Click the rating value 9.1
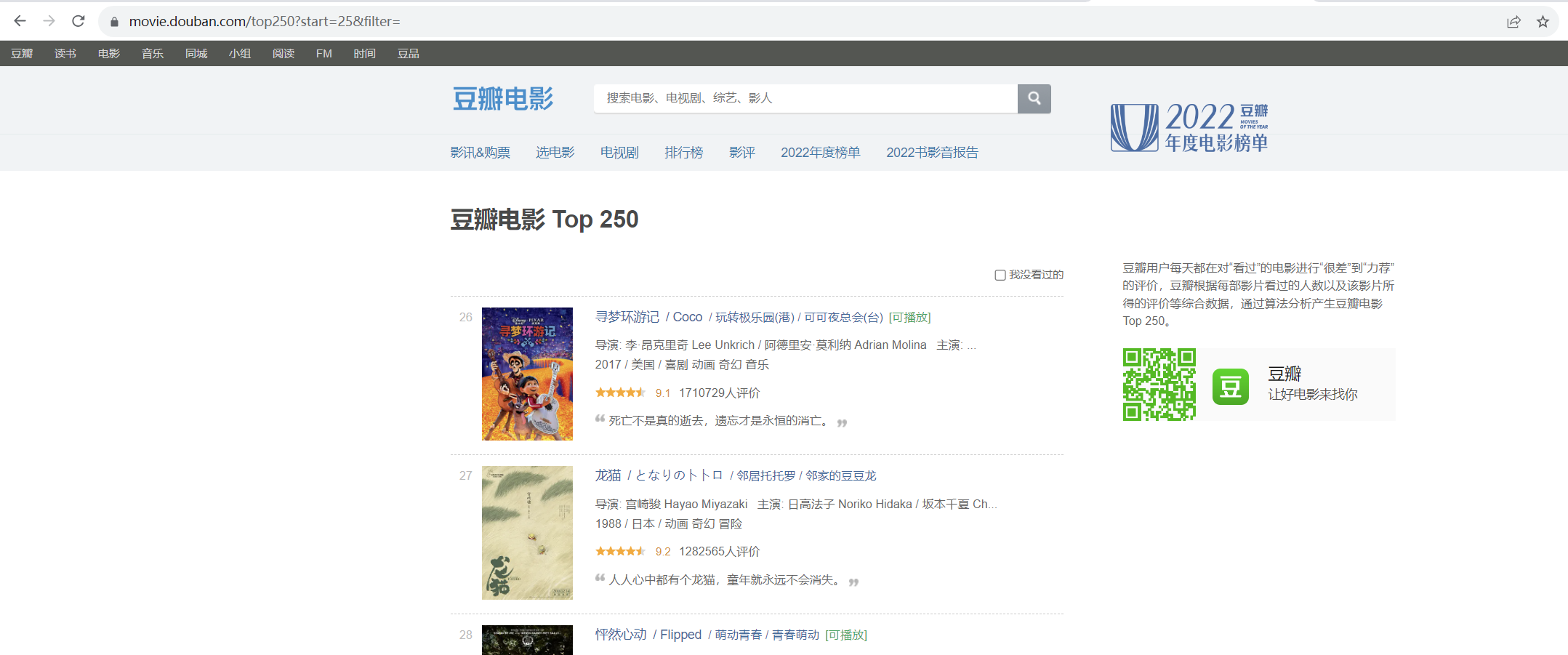Screen dimensions: 1568x655 (x=662, y=393)
